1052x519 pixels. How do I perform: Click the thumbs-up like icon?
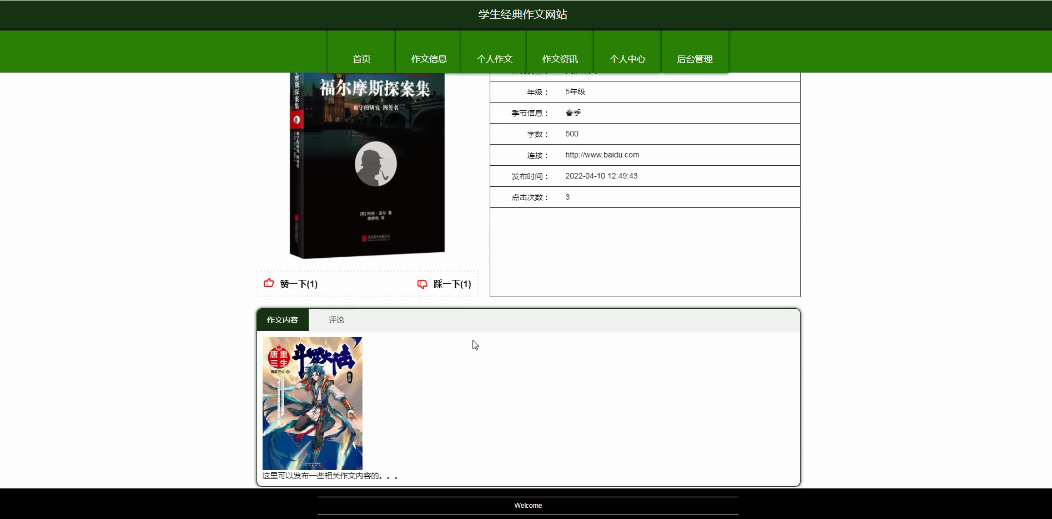pos(269,283)
